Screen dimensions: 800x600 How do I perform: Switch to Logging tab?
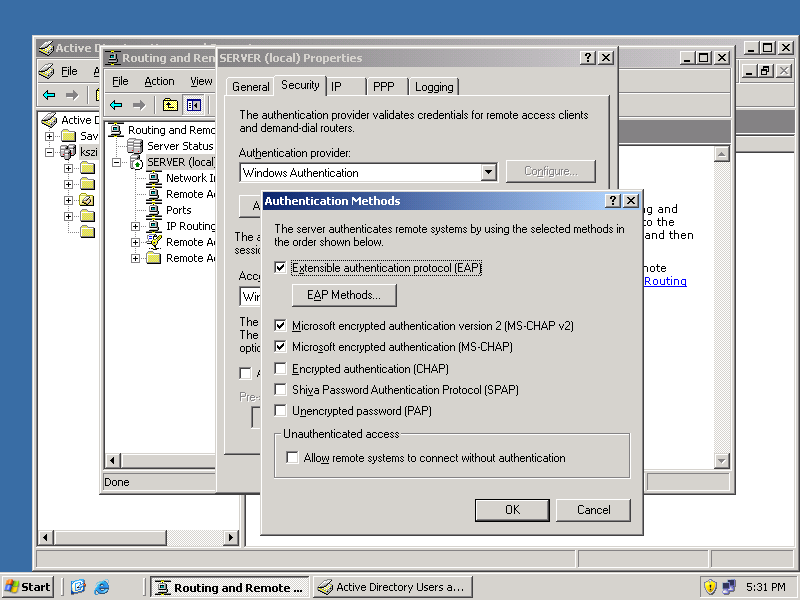click(434, 87)
